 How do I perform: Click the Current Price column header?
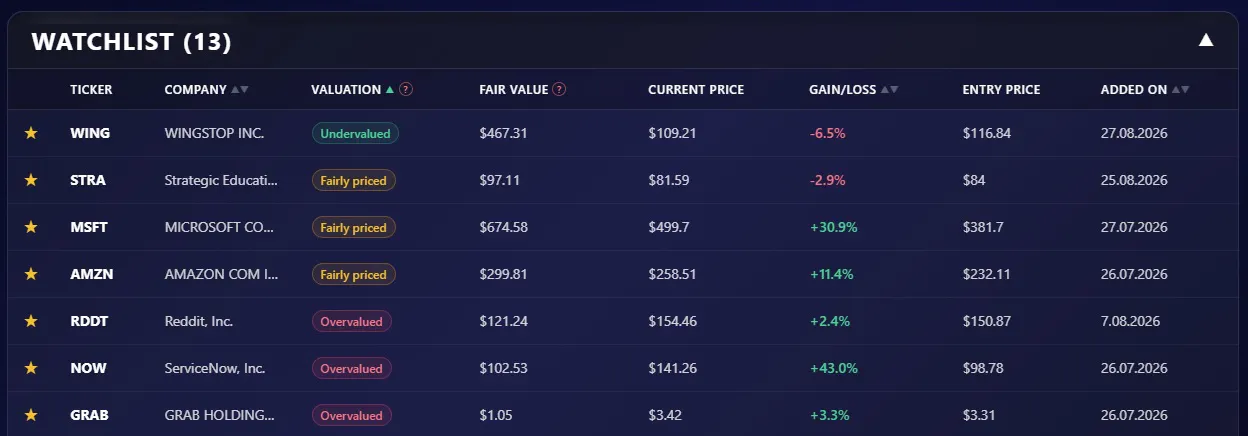pyautogui.click(x=696, y=89)
